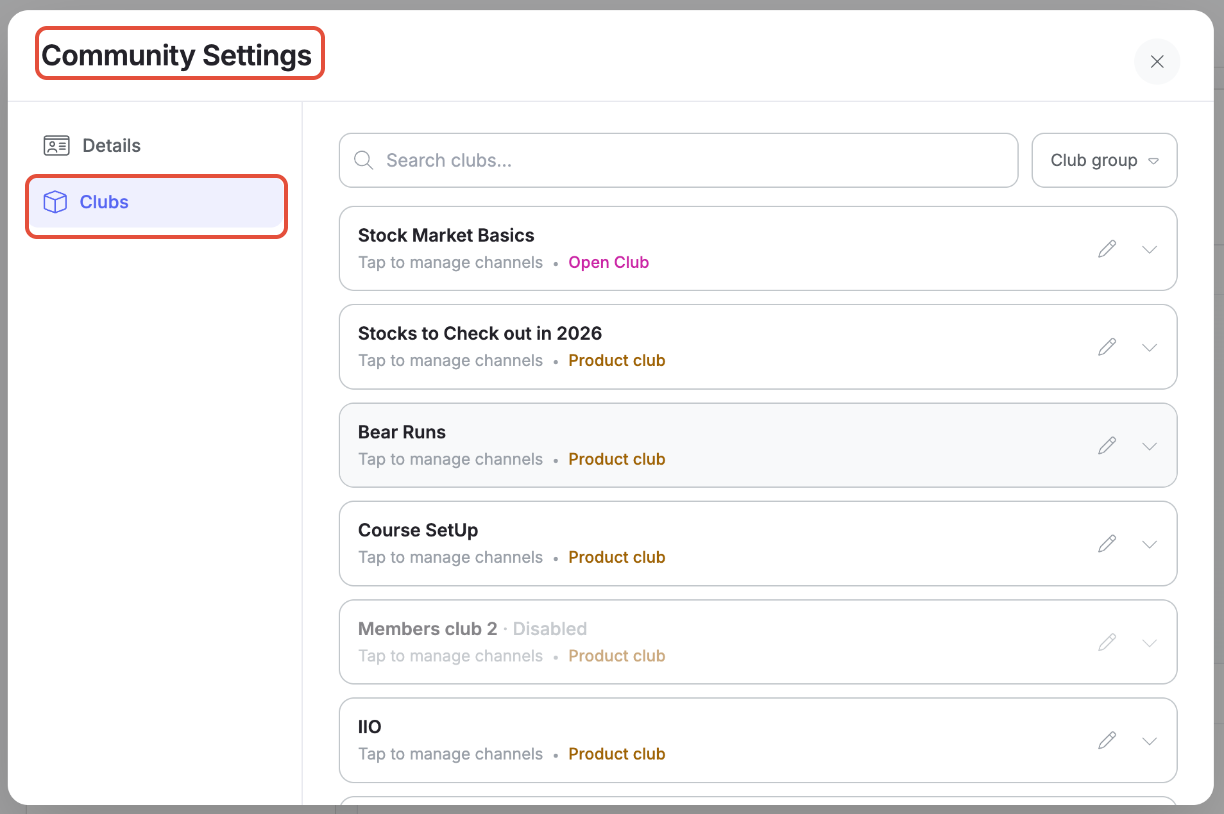Click the Community Settings heading
This screenshot has width=1224, height=814.
click(x=177, y=55)
